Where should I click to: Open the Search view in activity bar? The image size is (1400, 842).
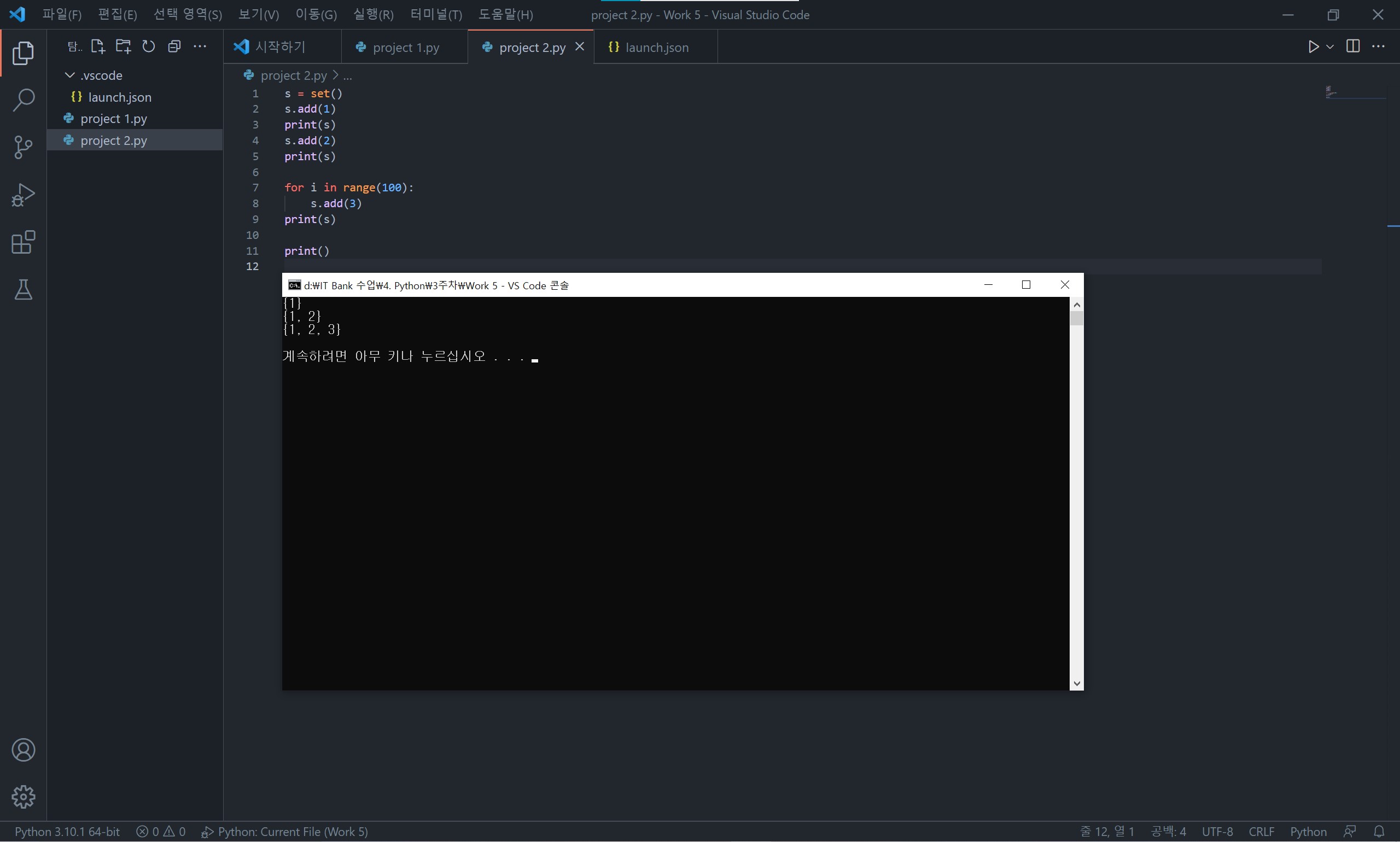pyautogui.click(x=24, y=100)
